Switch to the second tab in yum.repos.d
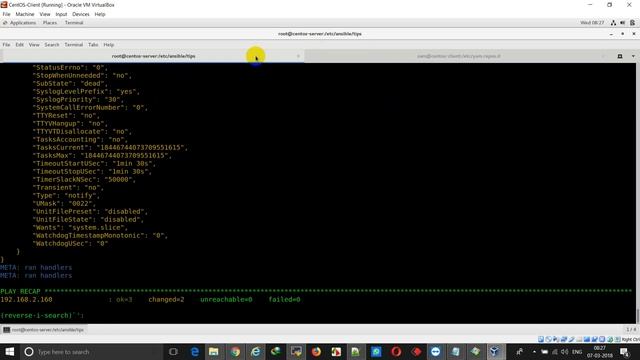Image resolution: width=640 pixels, height=360 pixels. tap(459, 56)
